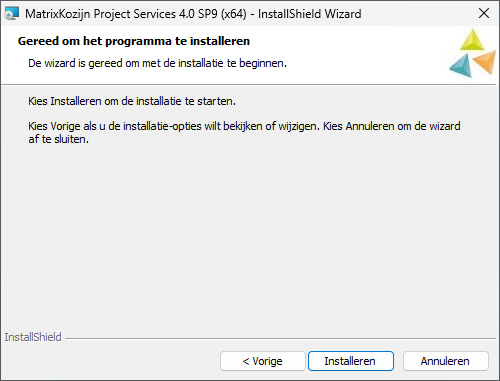Click the subtitle De wizard is gereed
500x381 pixels.
click(x=157, y=63)
